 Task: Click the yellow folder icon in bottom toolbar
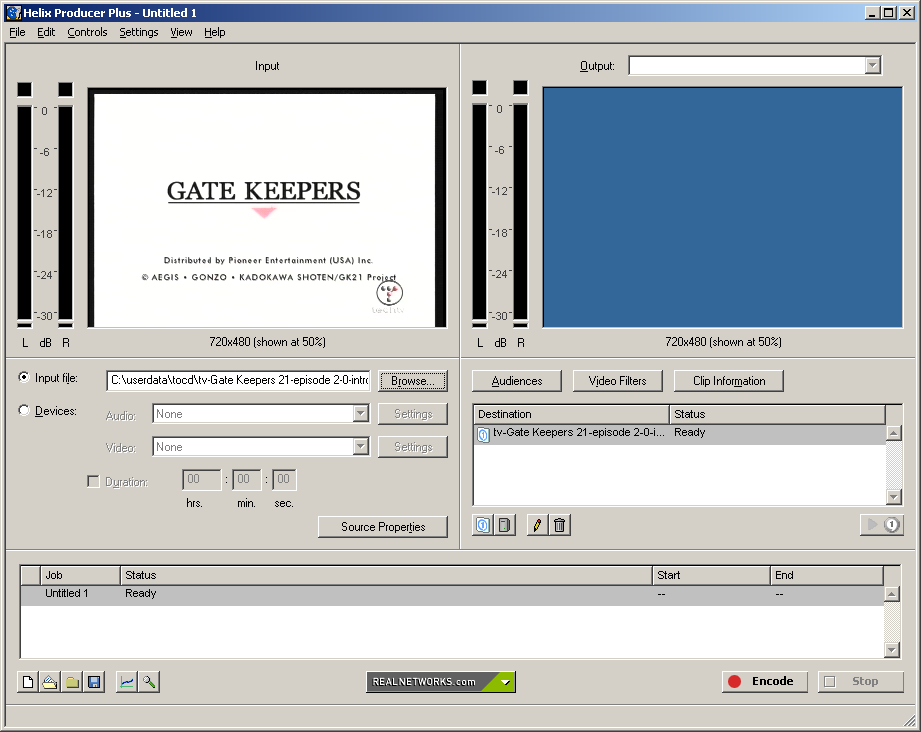[x=72, y=682]
